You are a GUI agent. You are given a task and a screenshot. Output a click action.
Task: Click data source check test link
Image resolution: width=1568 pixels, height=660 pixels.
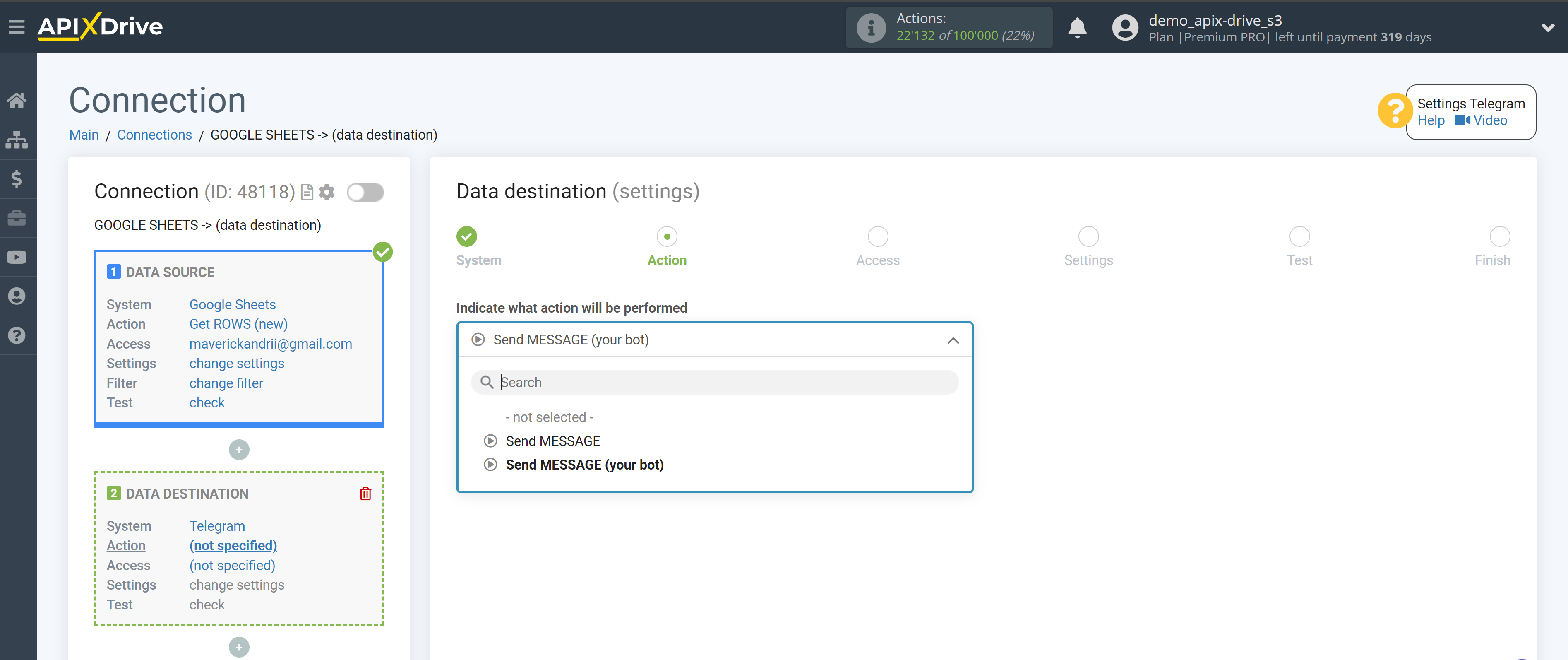[x=207, y=403]
